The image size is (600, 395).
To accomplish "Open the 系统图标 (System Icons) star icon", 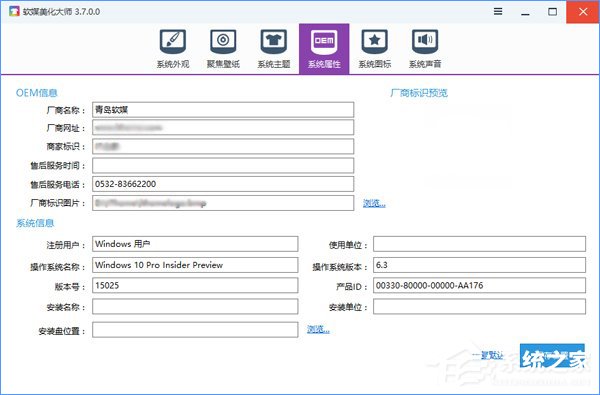I will pos(375,49).
